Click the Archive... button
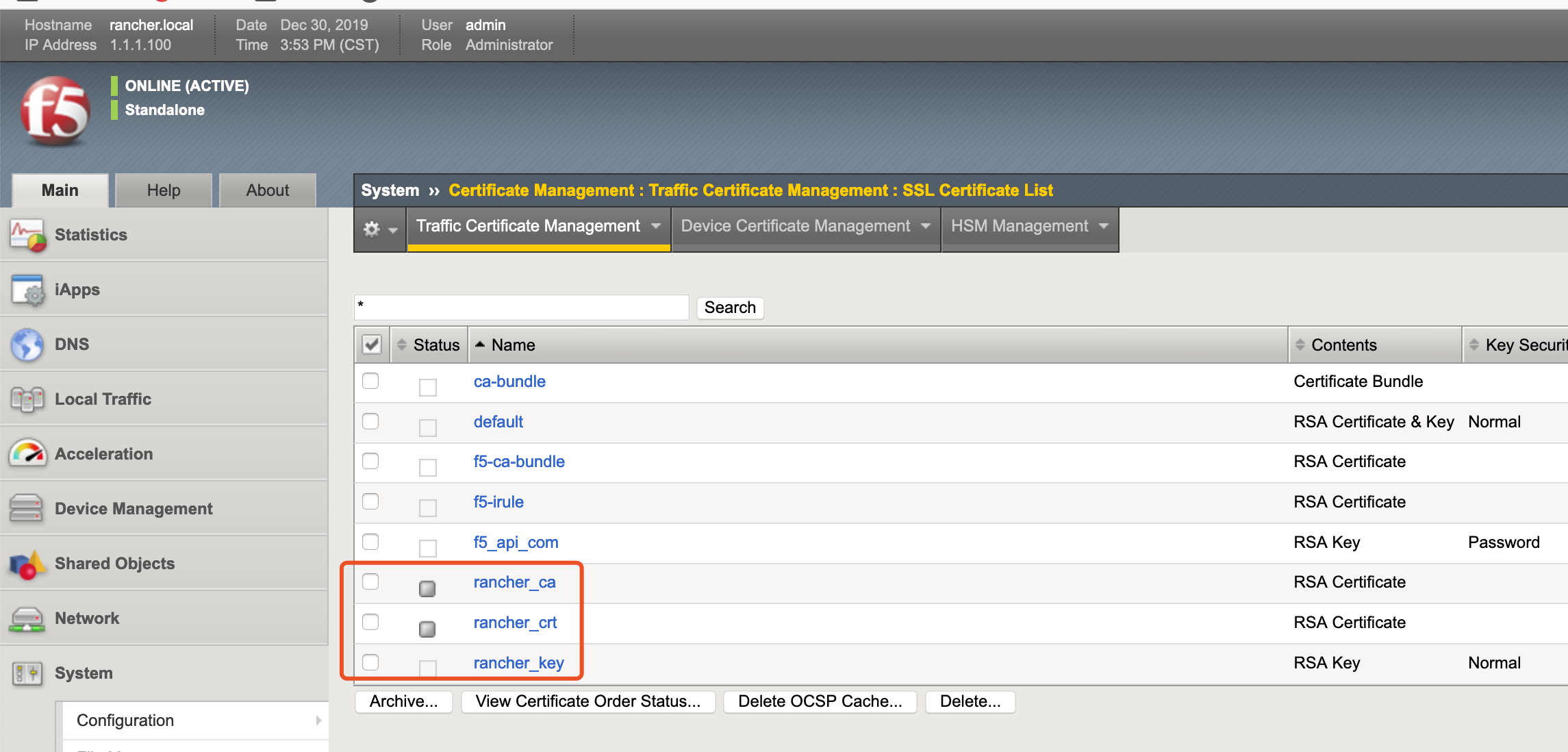 point(404,701)
